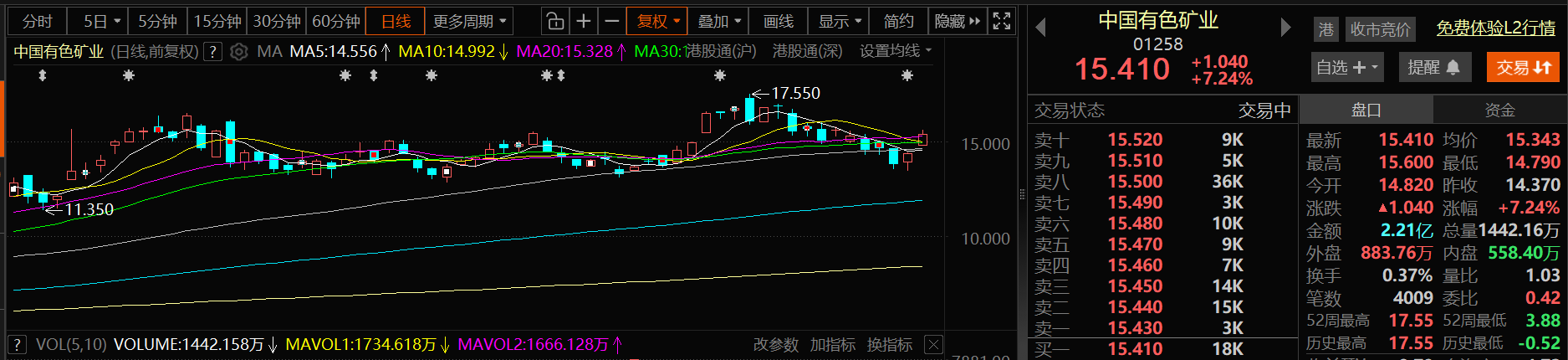Click MAVOL2:1666.128万 value
The width and height of the screenshot is (1568, 360).
point(533,345)
